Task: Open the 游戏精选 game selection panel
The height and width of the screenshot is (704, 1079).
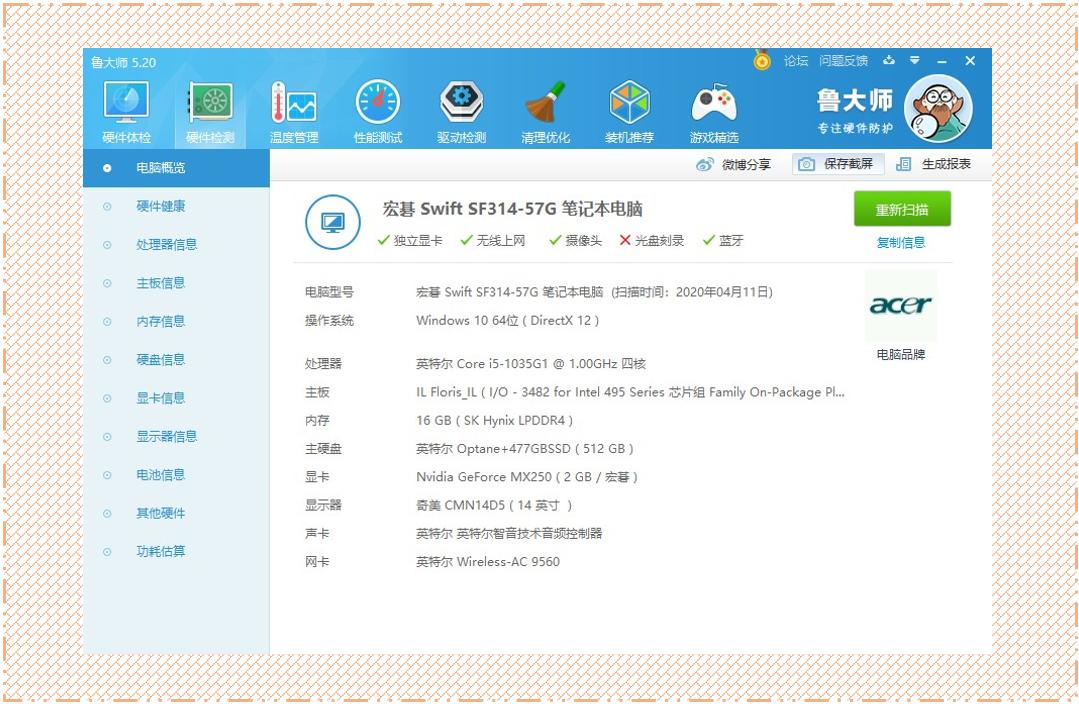Action: [x=714, y=108]
